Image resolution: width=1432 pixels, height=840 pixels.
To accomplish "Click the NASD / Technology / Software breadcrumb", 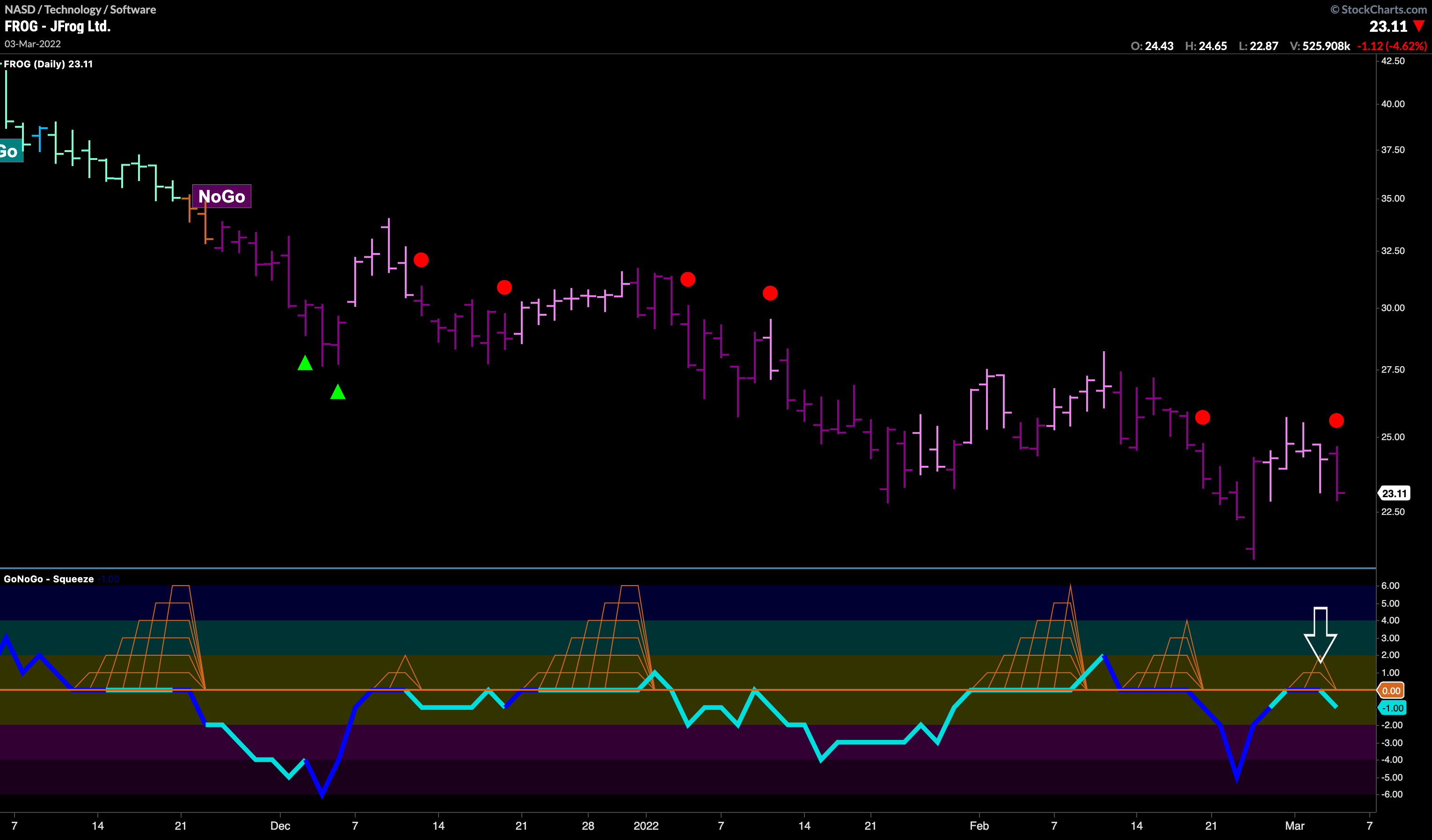I will (x=80, y=9).
